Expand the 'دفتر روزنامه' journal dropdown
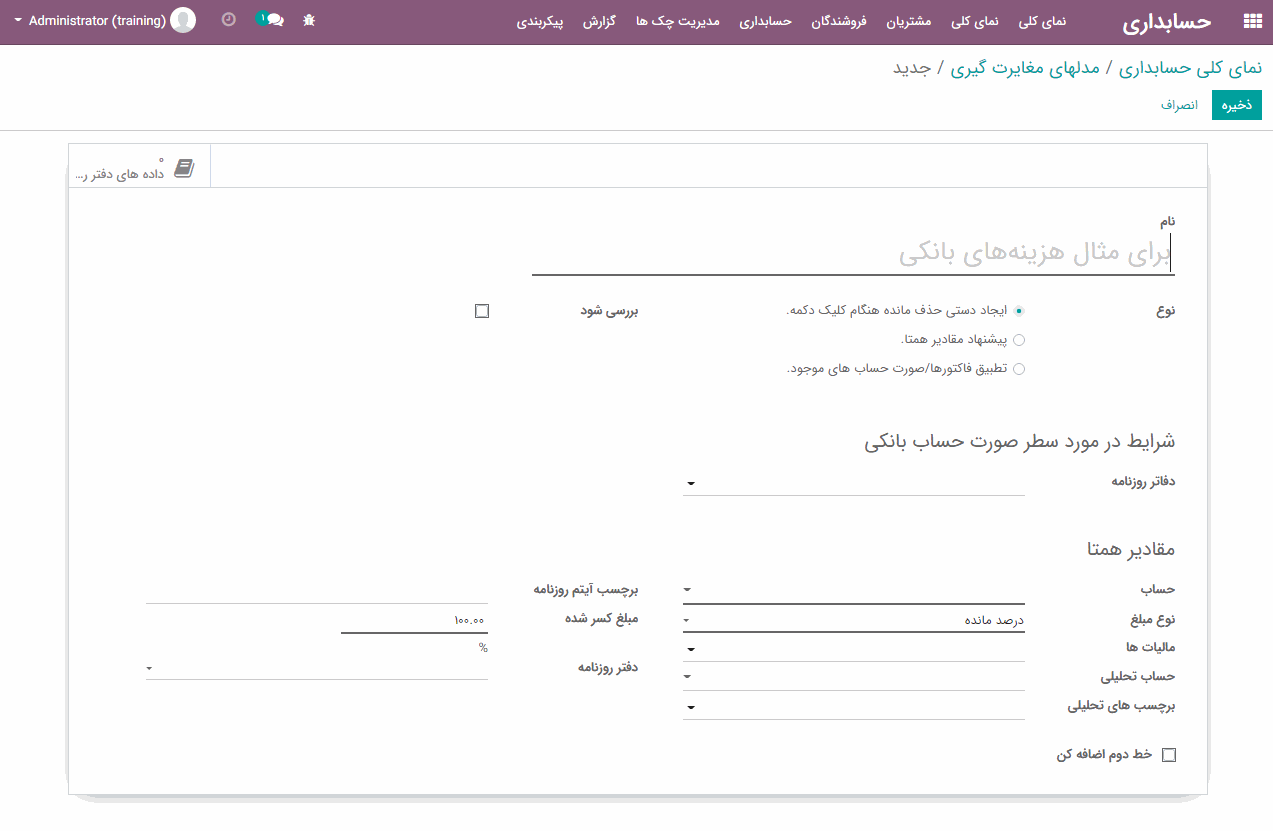 pyautogui.click(x=316, y=667)
